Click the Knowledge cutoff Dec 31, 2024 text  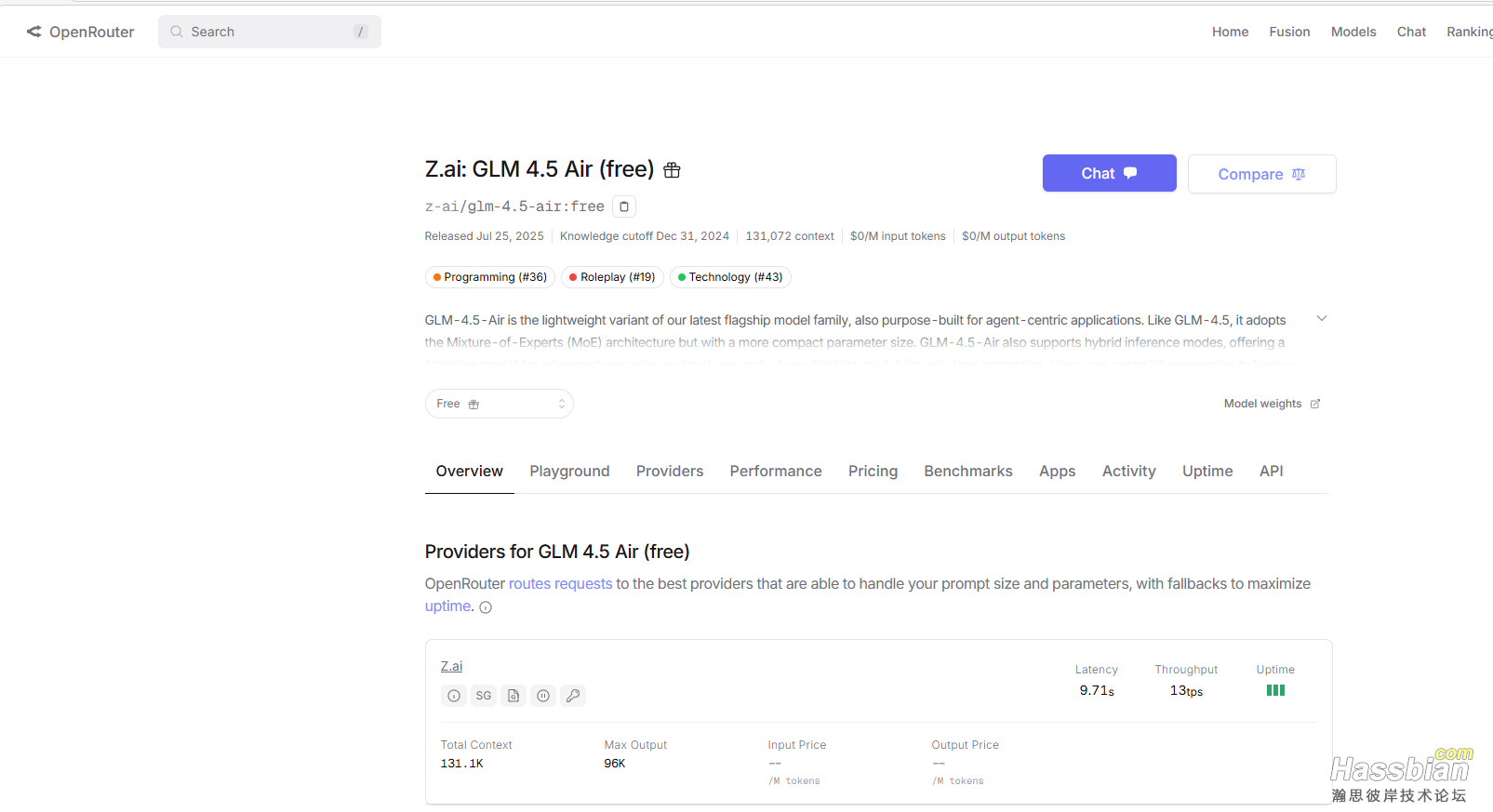[645, 236]
